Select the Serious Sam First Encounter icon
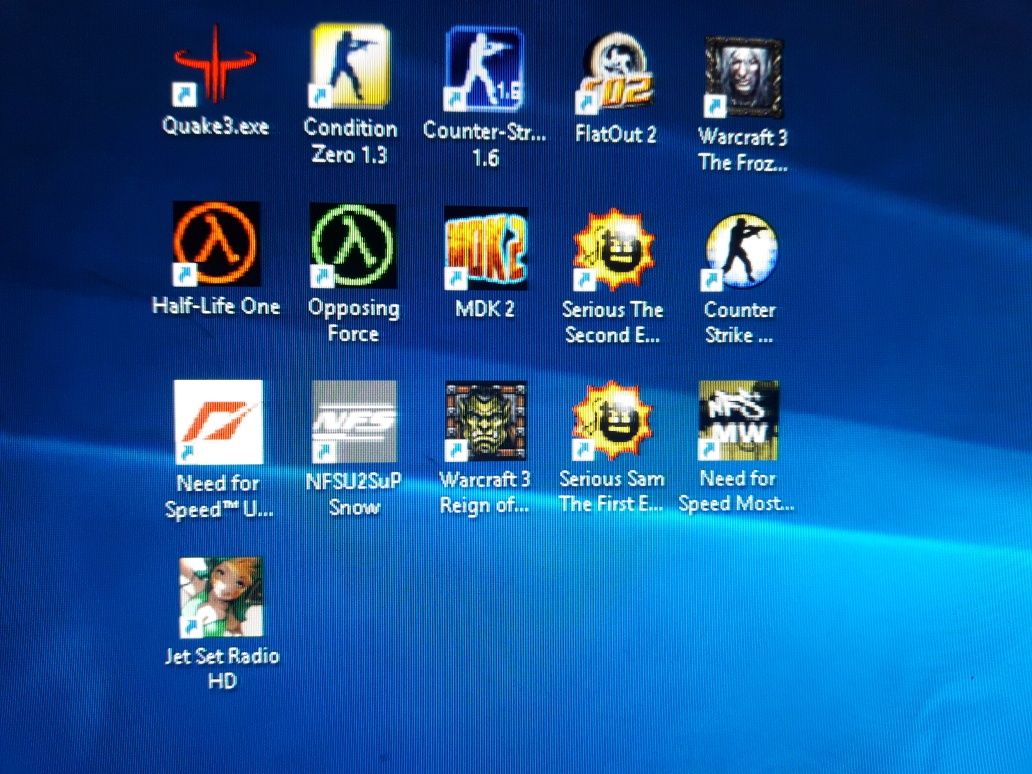Viewport: 1032px width, 774px height. pos(612,421)
